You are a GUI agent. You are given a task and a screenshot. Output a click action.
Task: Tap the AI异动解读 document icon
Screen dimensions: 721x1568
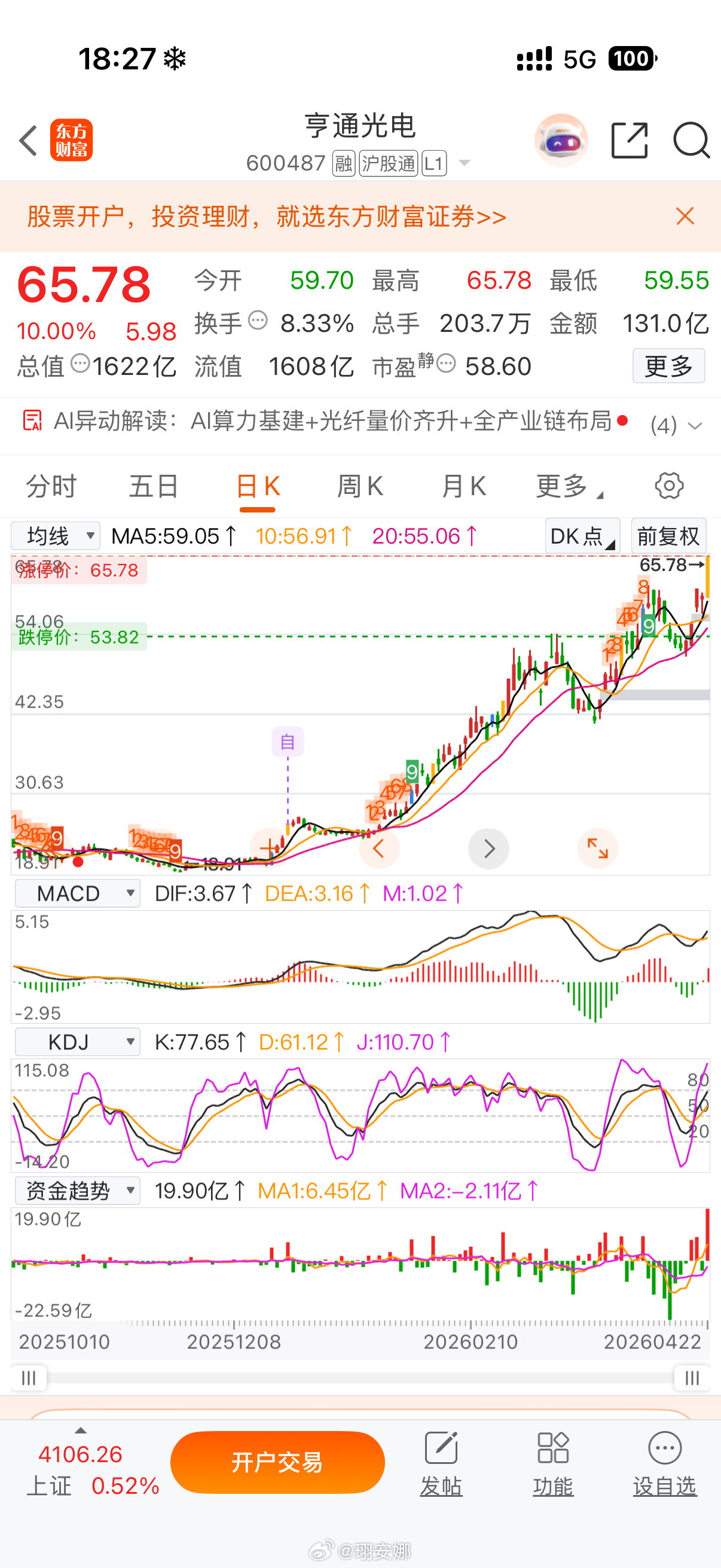tap(32, 420)
